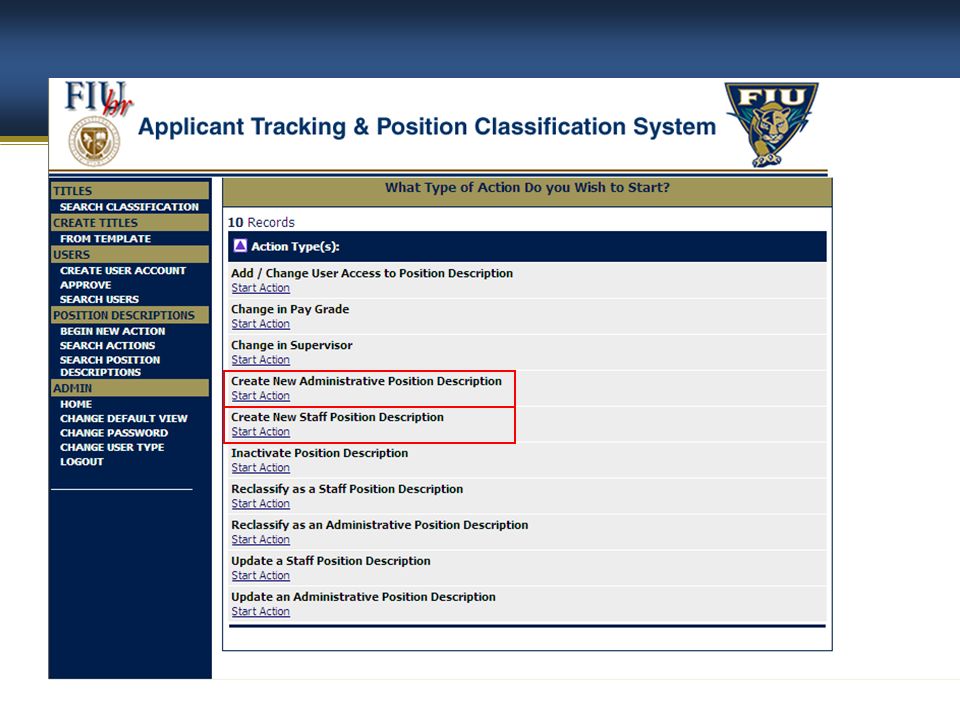Open Search Position Descriptions
960x720 pixels.
tap(110, 366)
